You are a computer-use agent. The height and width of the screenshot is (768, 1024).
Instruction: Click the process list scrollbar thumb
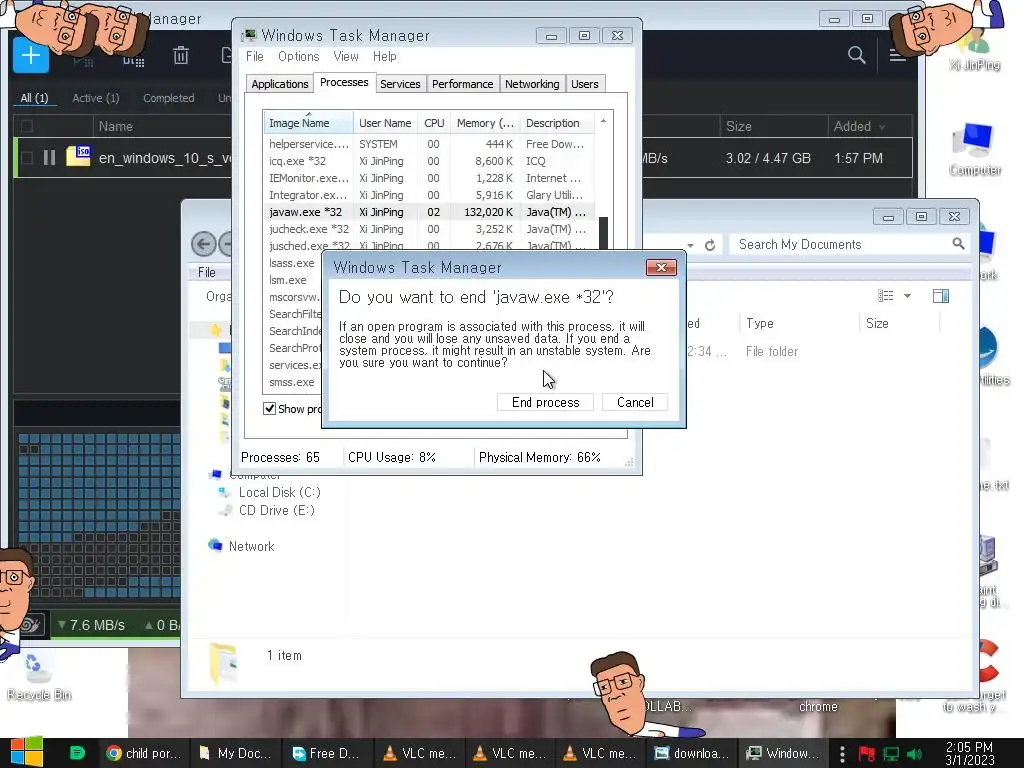click(x=603, y=233)
